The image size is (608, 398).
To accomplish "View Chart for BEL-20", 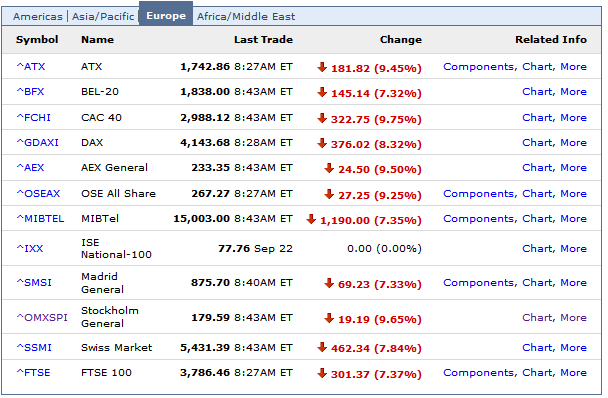I will (537, 92).
